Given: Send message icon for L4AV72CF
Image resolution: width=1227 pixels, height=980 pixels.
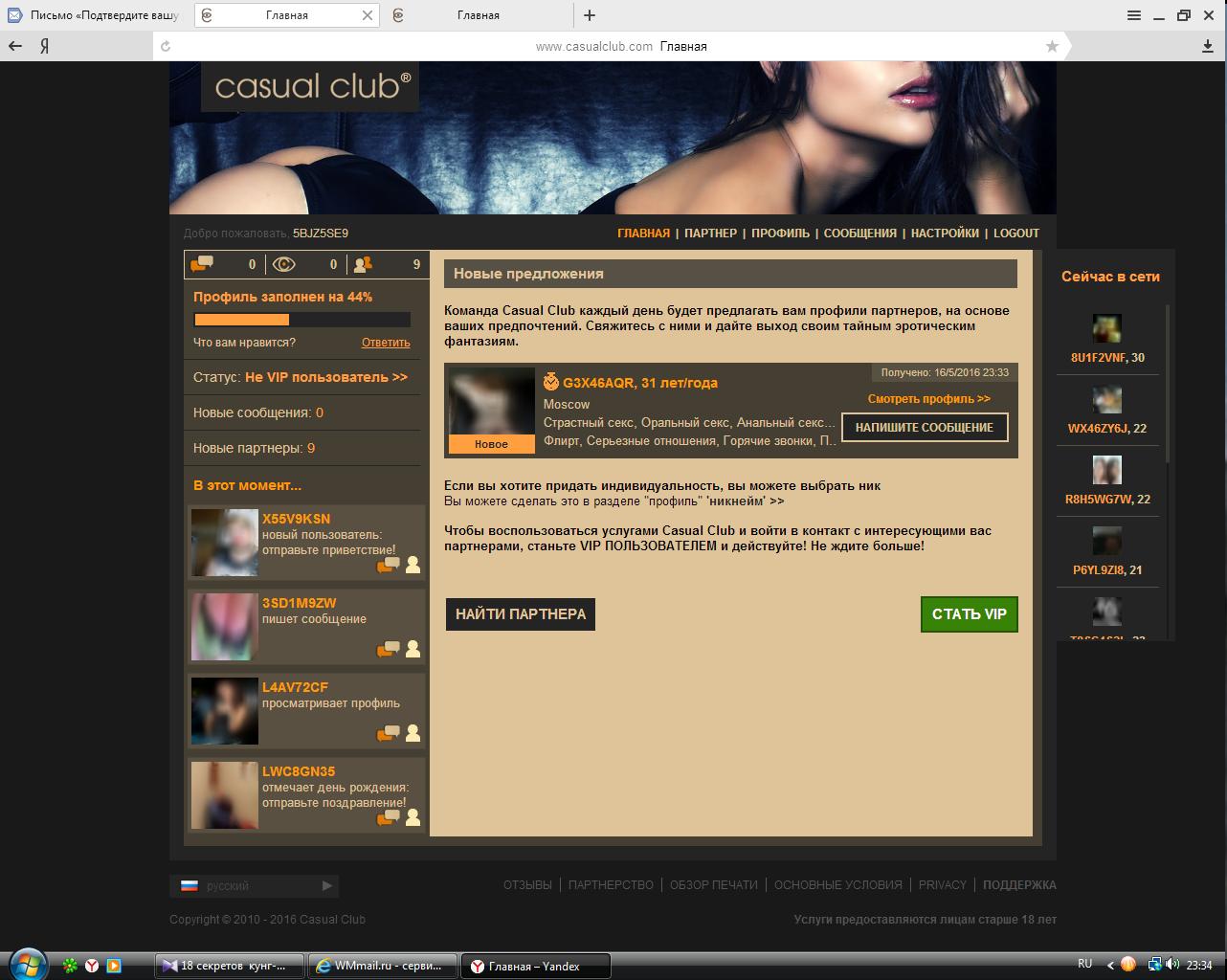Looking at the screenshot, I should pyautogui.click(x=389, y=733).
